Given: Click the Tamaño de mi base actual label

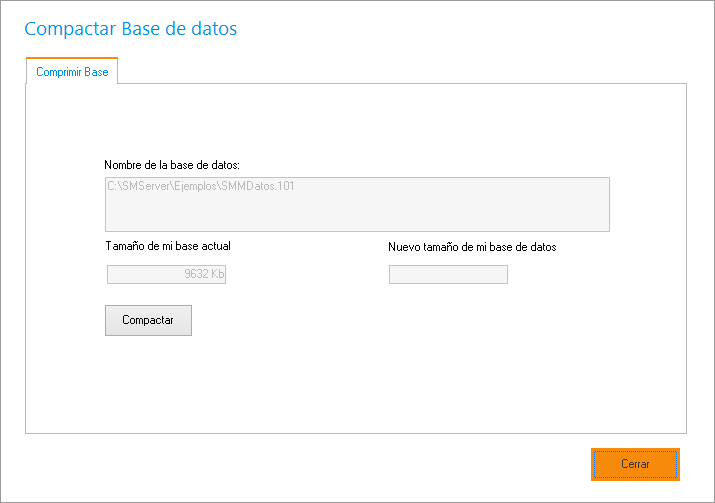Looking at the screenshot, I should click(168, 246).
